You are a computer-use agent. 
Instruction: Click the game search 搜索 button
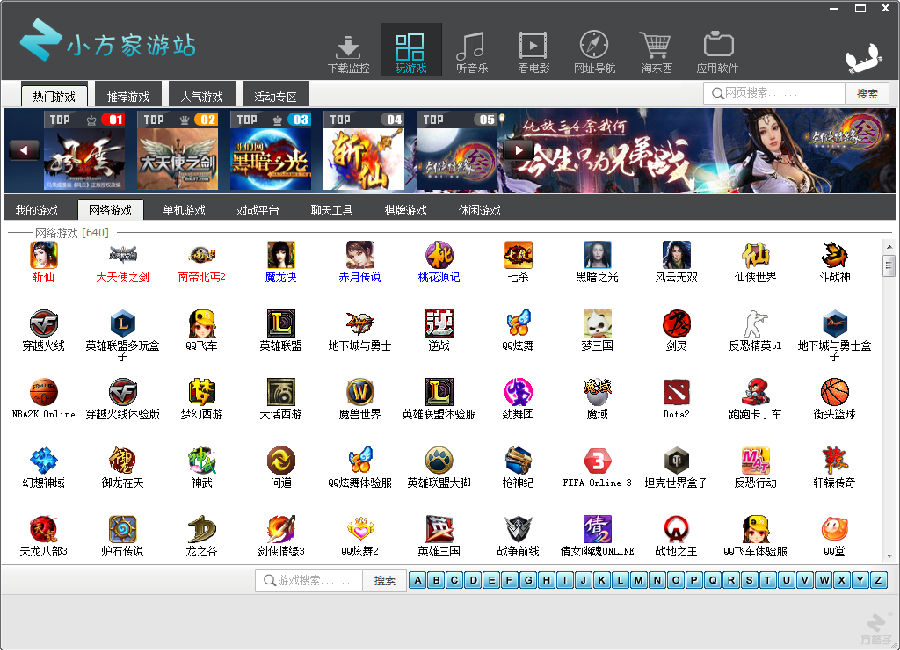tap(384, 581)
